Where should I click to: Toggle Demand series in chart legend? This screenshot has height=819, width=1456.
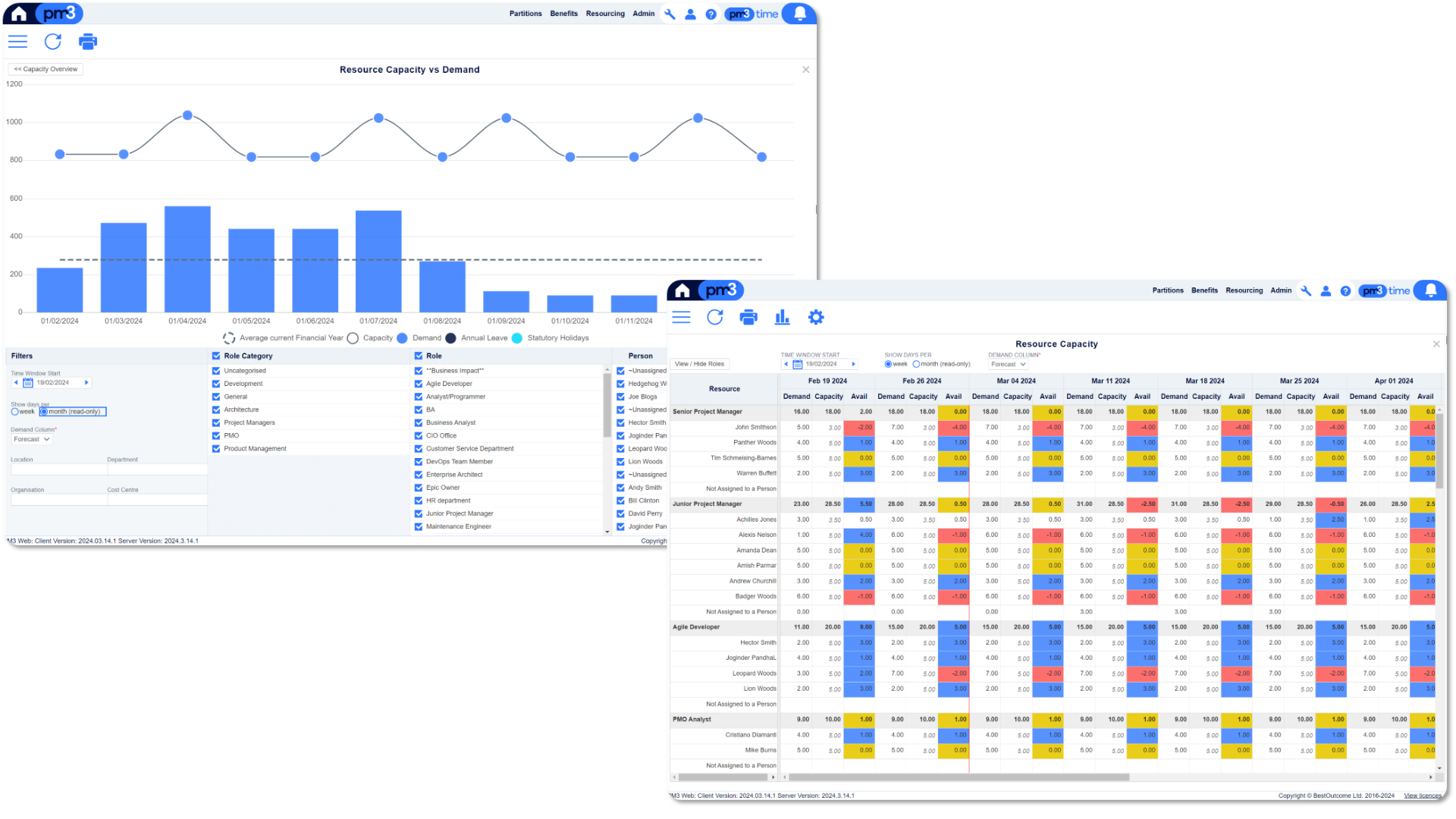[x=419, y=338]
